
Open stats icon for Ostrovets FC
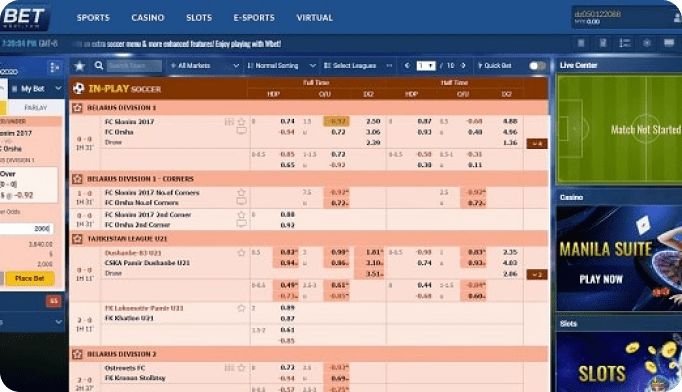(229, 368)
